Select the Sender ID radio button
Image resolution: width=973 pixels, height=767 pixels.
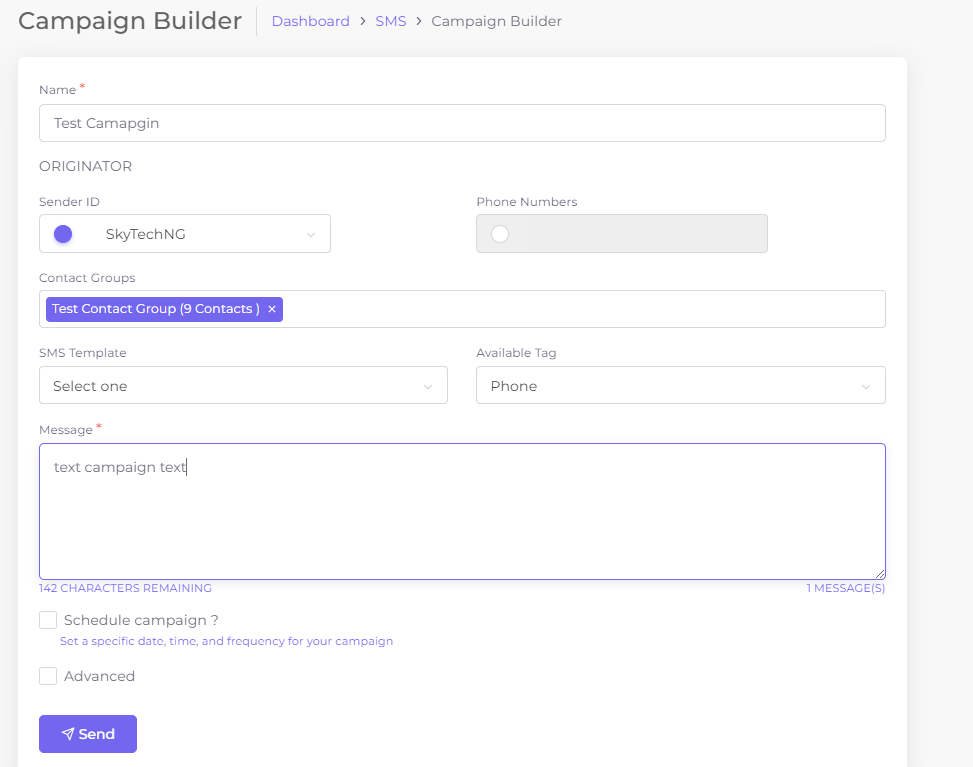pos(63,234)
